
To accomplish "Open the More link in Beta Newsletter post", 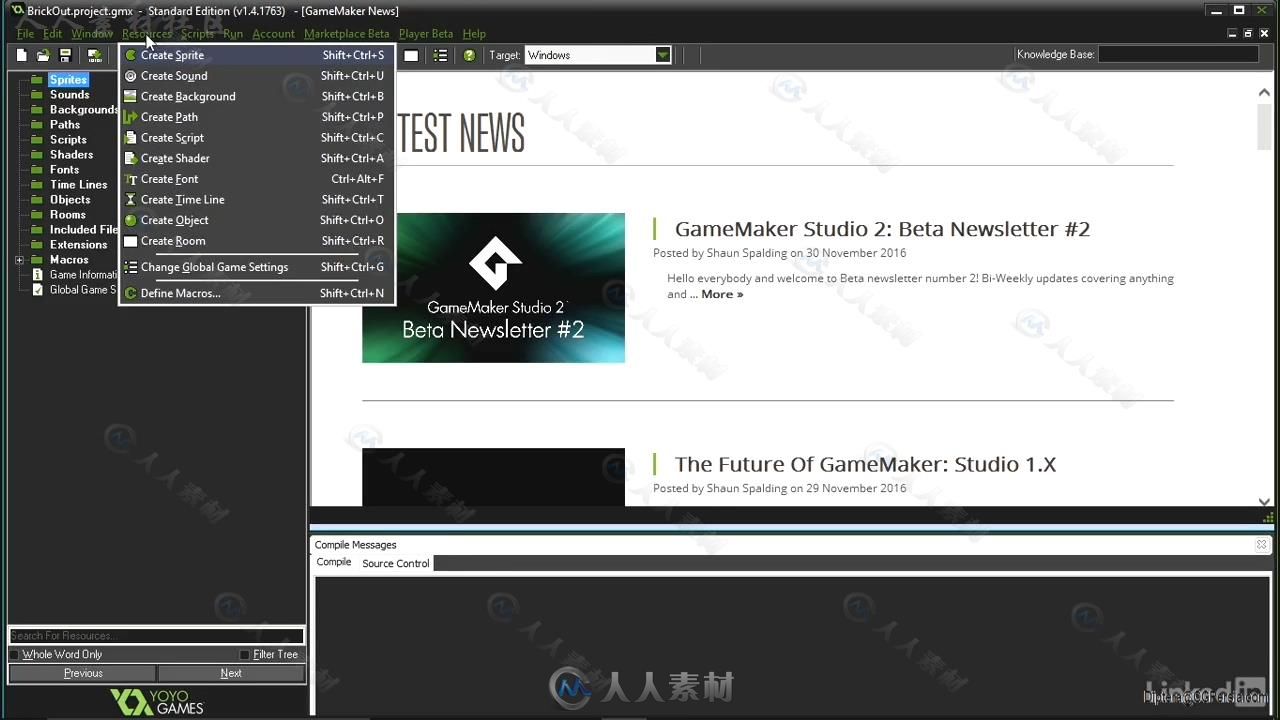I will coord(722,294).
